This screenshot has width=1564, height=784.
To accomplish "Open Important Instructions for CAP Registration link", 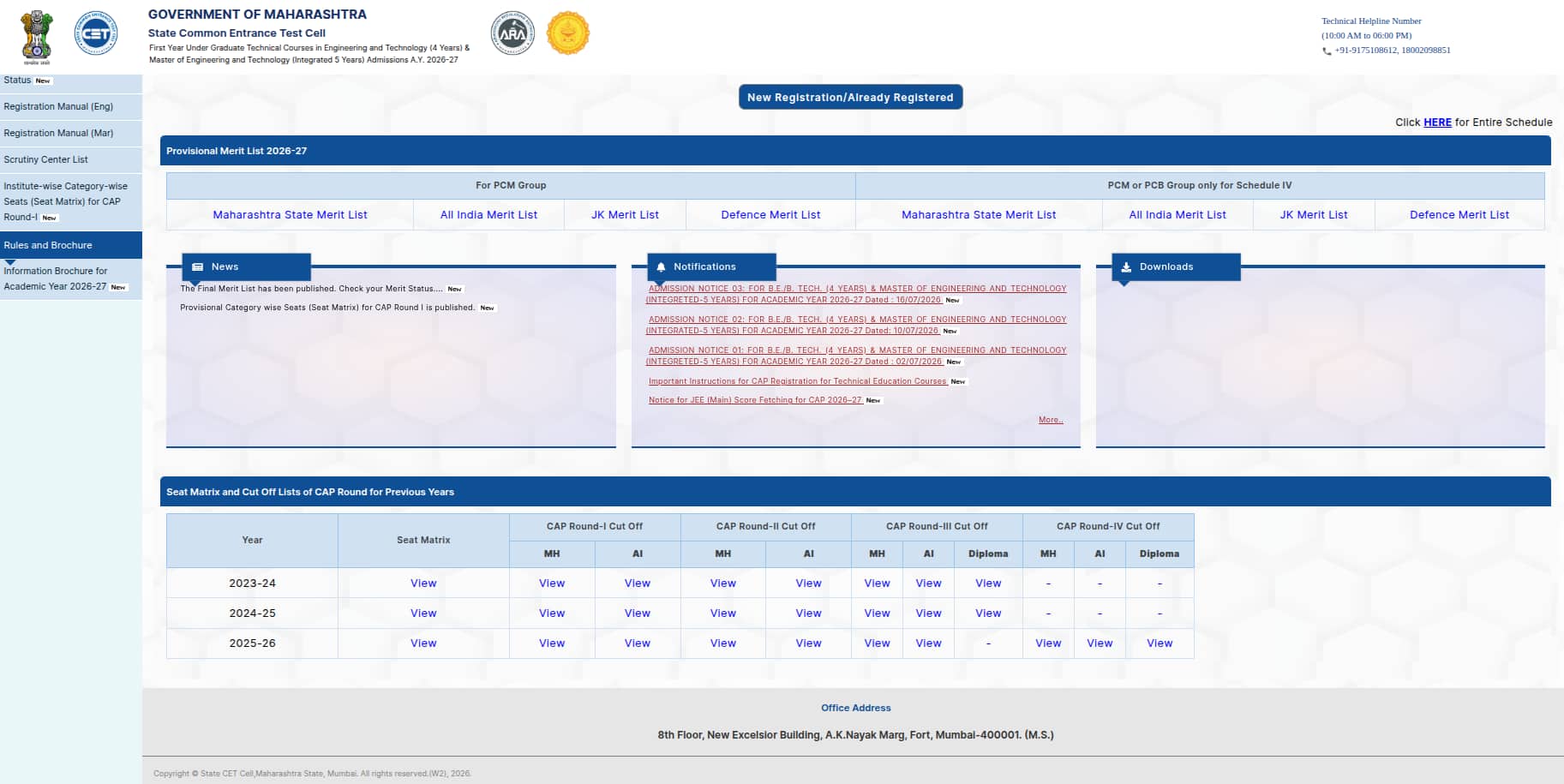I will coord(797,381).
